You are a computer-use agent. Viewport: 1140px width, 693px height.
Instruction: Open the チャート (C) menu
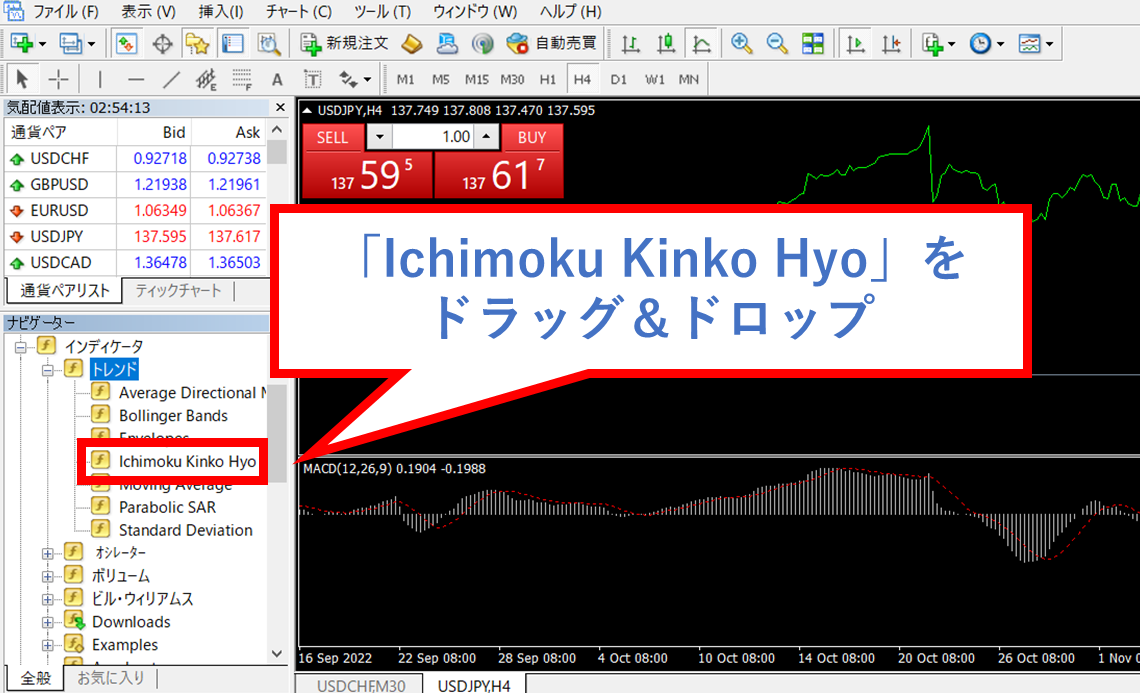click(x=299, y=12)
